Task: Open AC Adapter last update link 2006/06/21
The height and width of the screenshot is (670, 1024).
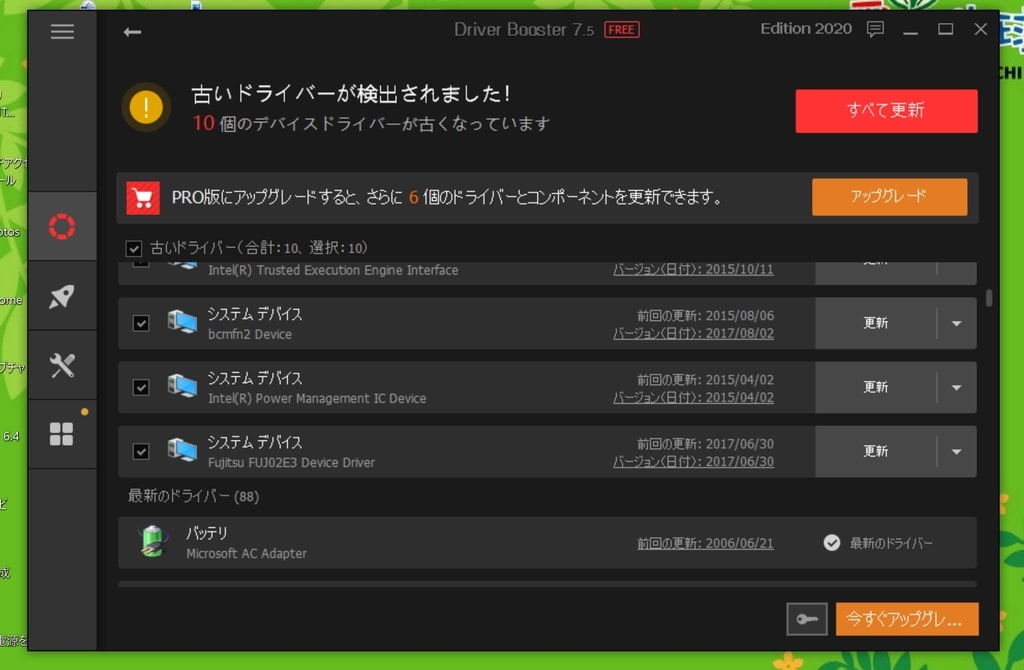Action: (x=705, y=543)
